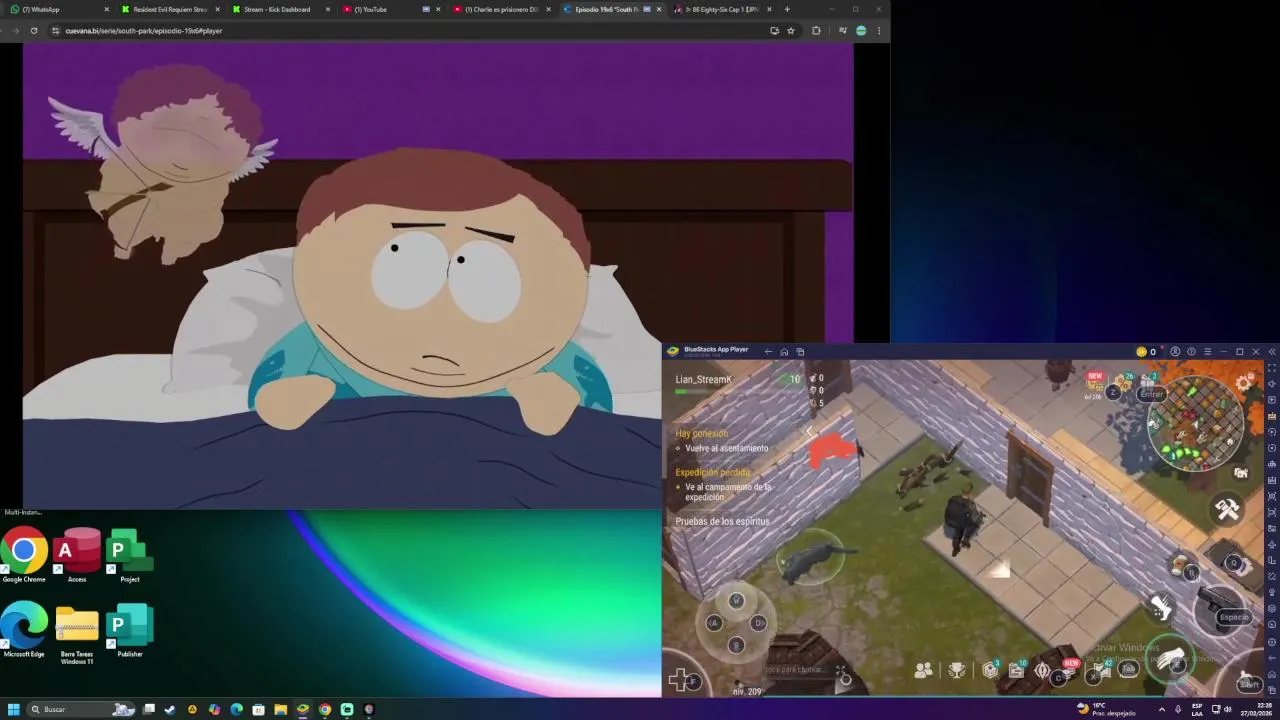This screenshot has height=720, width=1280.
Task: Reload the cuevana page
Action: click(x=34, y=31)
